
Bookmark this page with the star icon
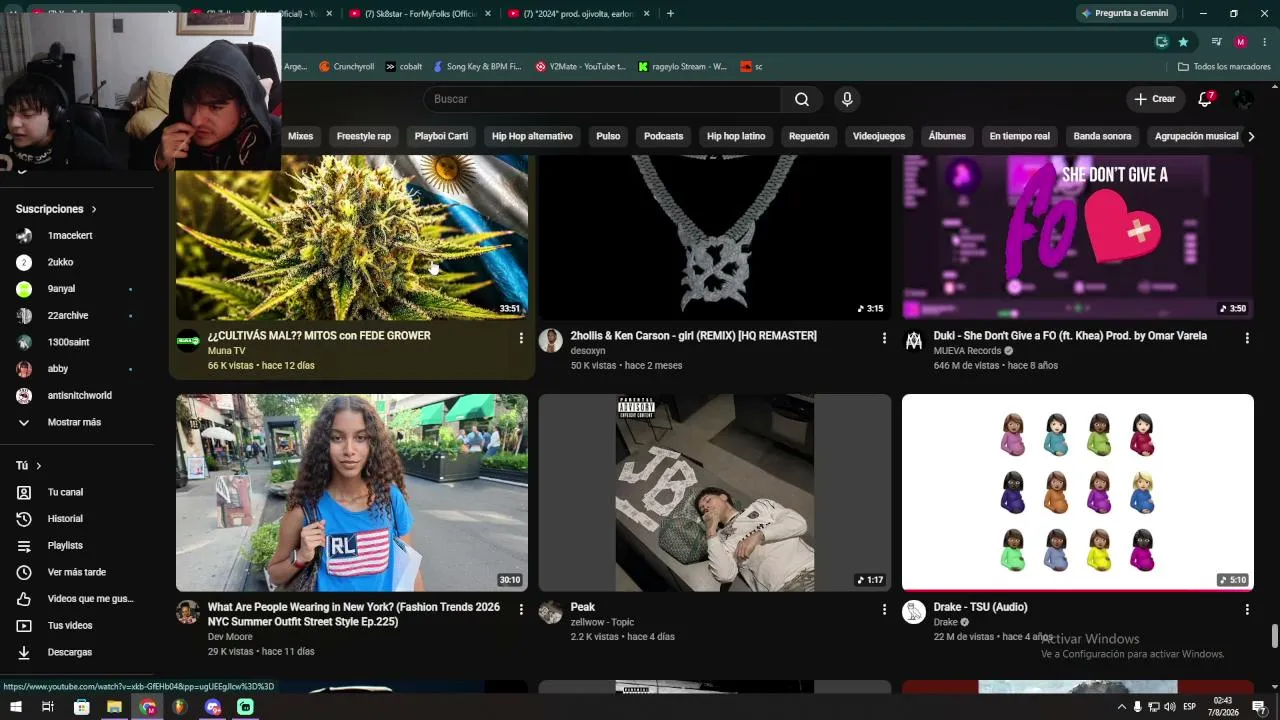[1183, 42]
